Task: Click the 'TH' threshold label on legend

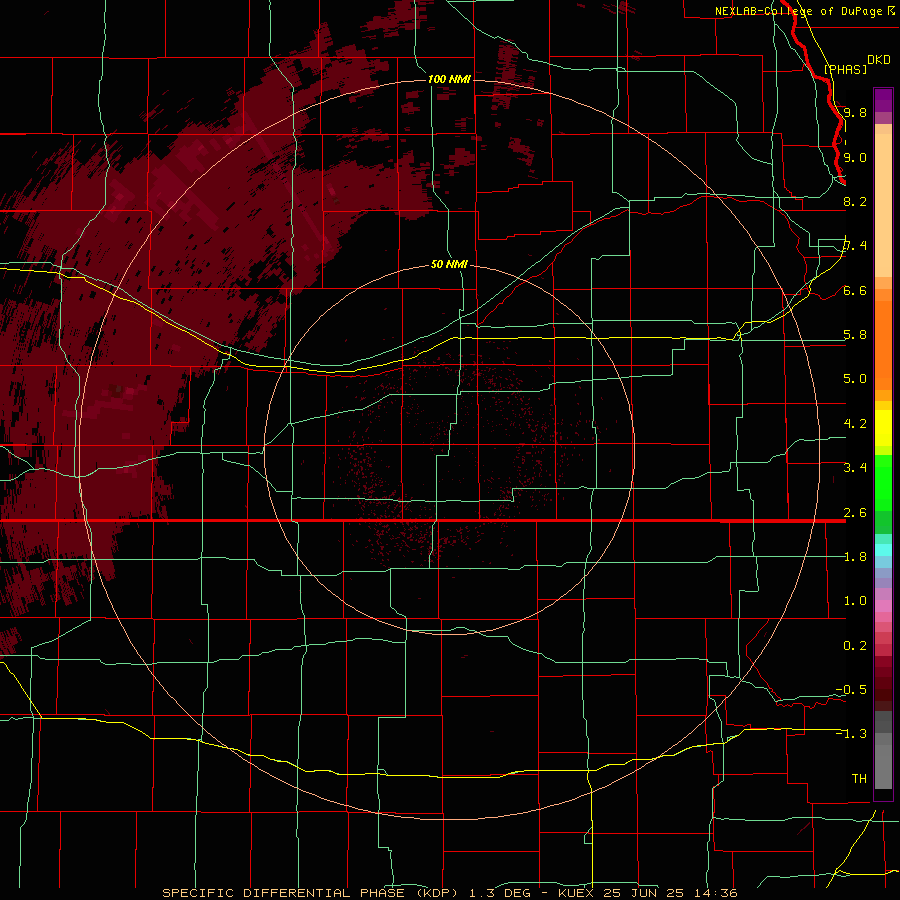Action: coord(859,779)
